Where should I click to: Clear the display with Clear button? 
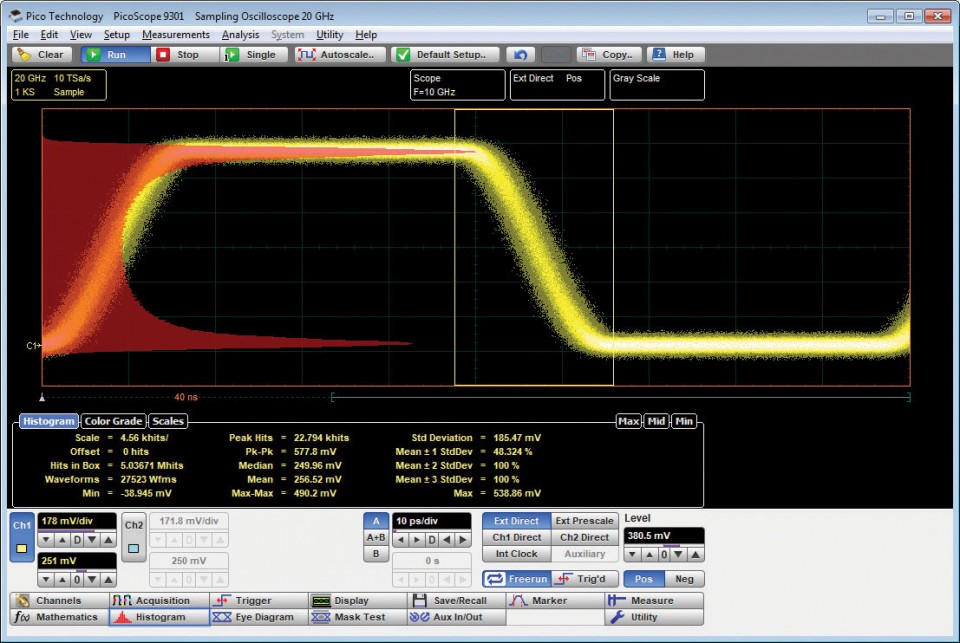pyautogui.click(x=41, y=55)
